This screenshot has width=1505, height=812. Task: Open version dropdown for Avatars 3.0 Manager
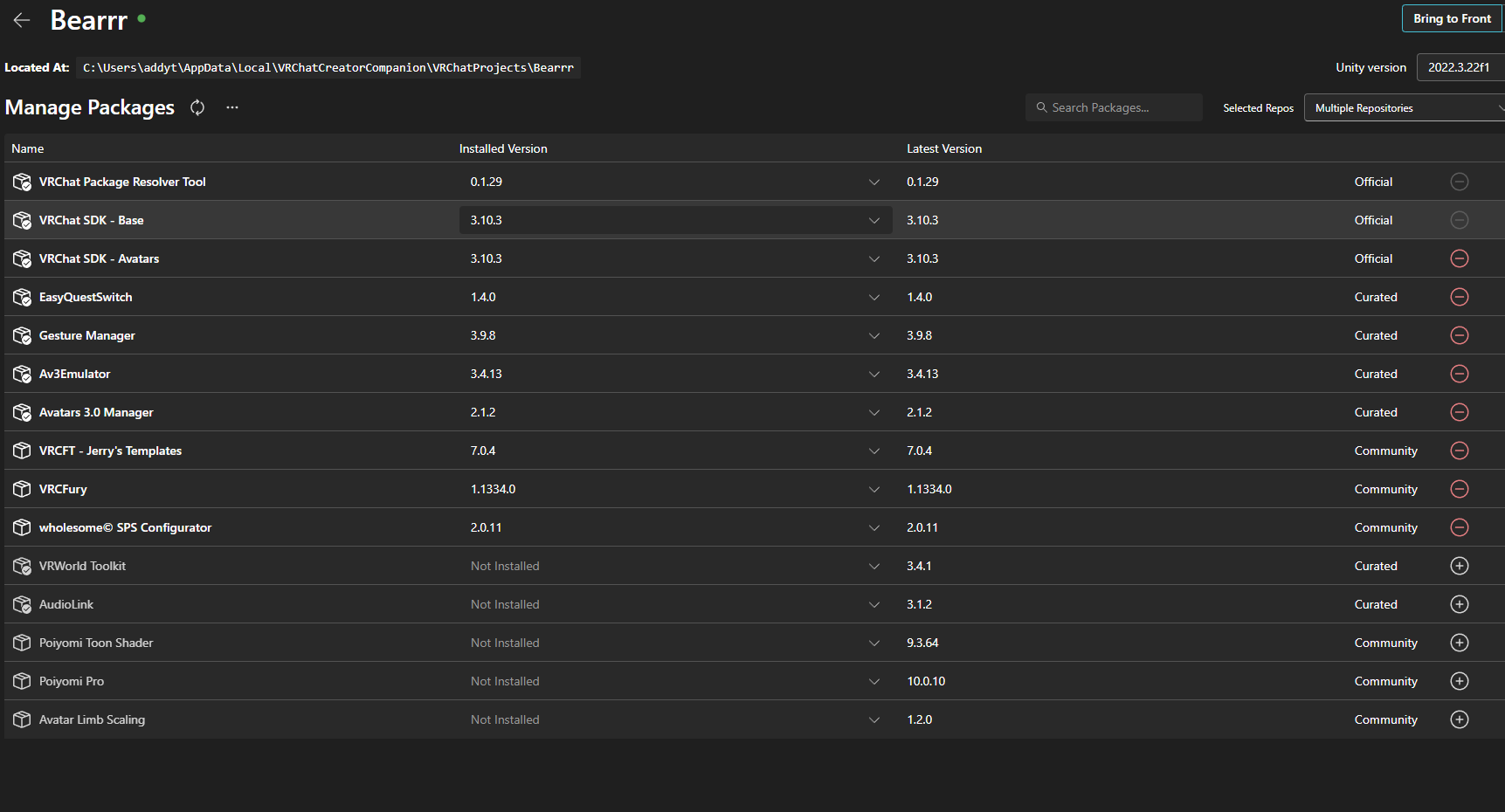click(x=676, y=412)
